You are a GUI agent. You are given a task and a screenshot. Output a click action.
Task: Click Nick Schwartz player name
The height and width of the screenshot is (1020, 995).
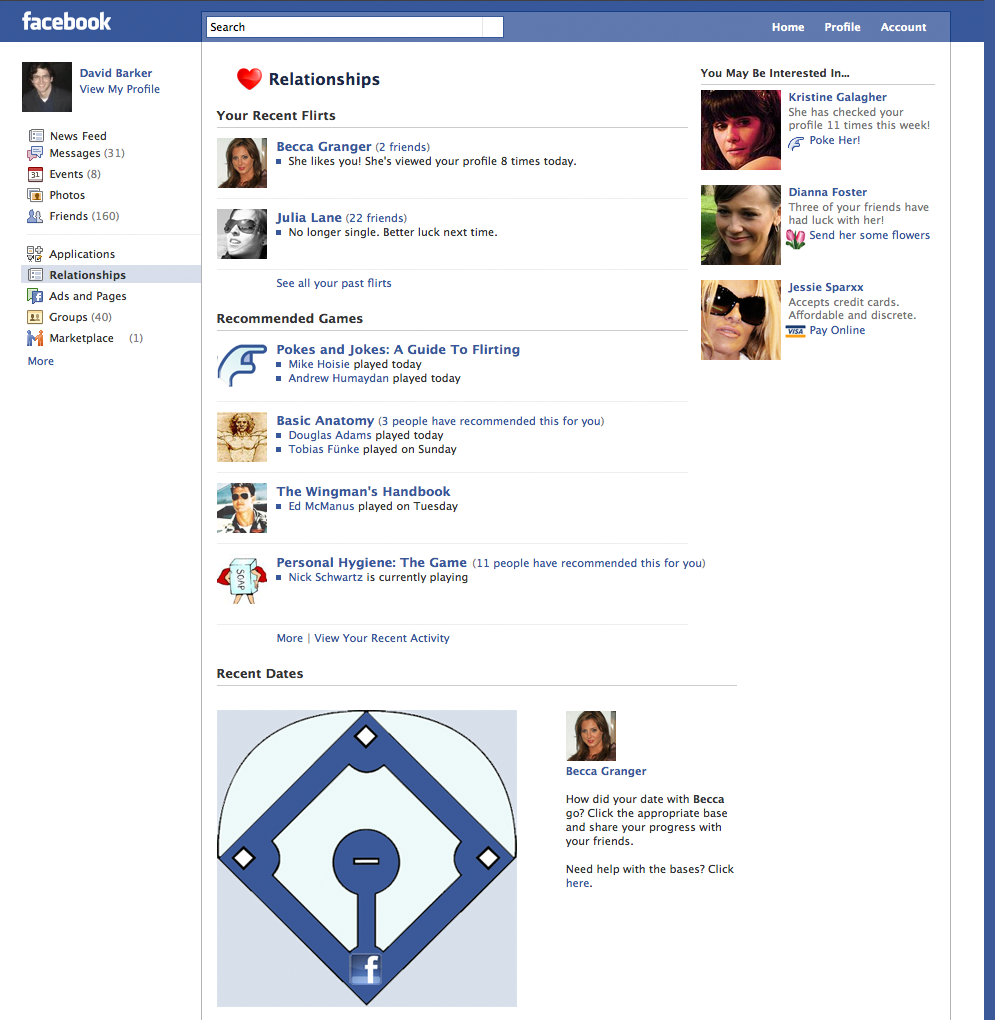point(326,578)
